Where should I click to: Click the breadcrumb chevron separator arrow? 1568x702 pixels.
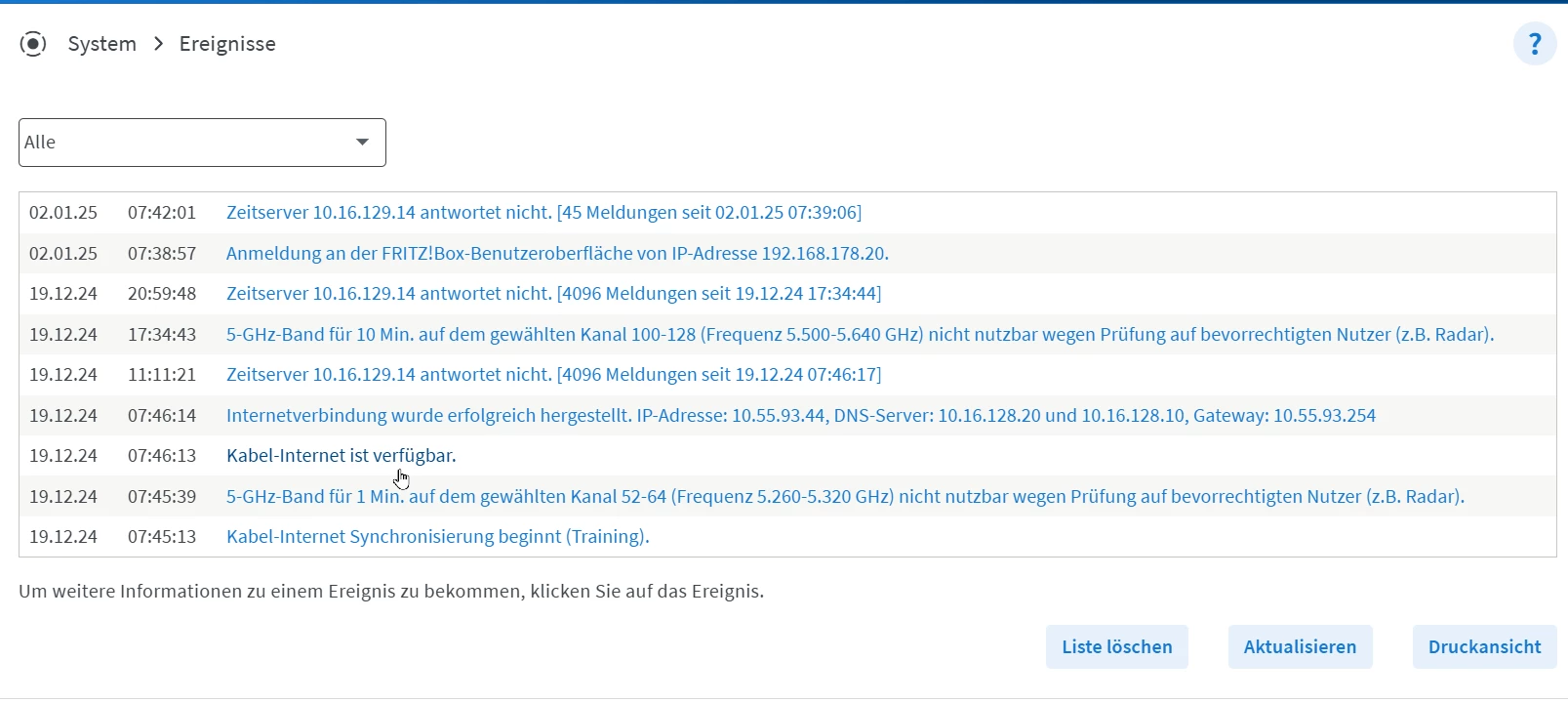[158, 44]
